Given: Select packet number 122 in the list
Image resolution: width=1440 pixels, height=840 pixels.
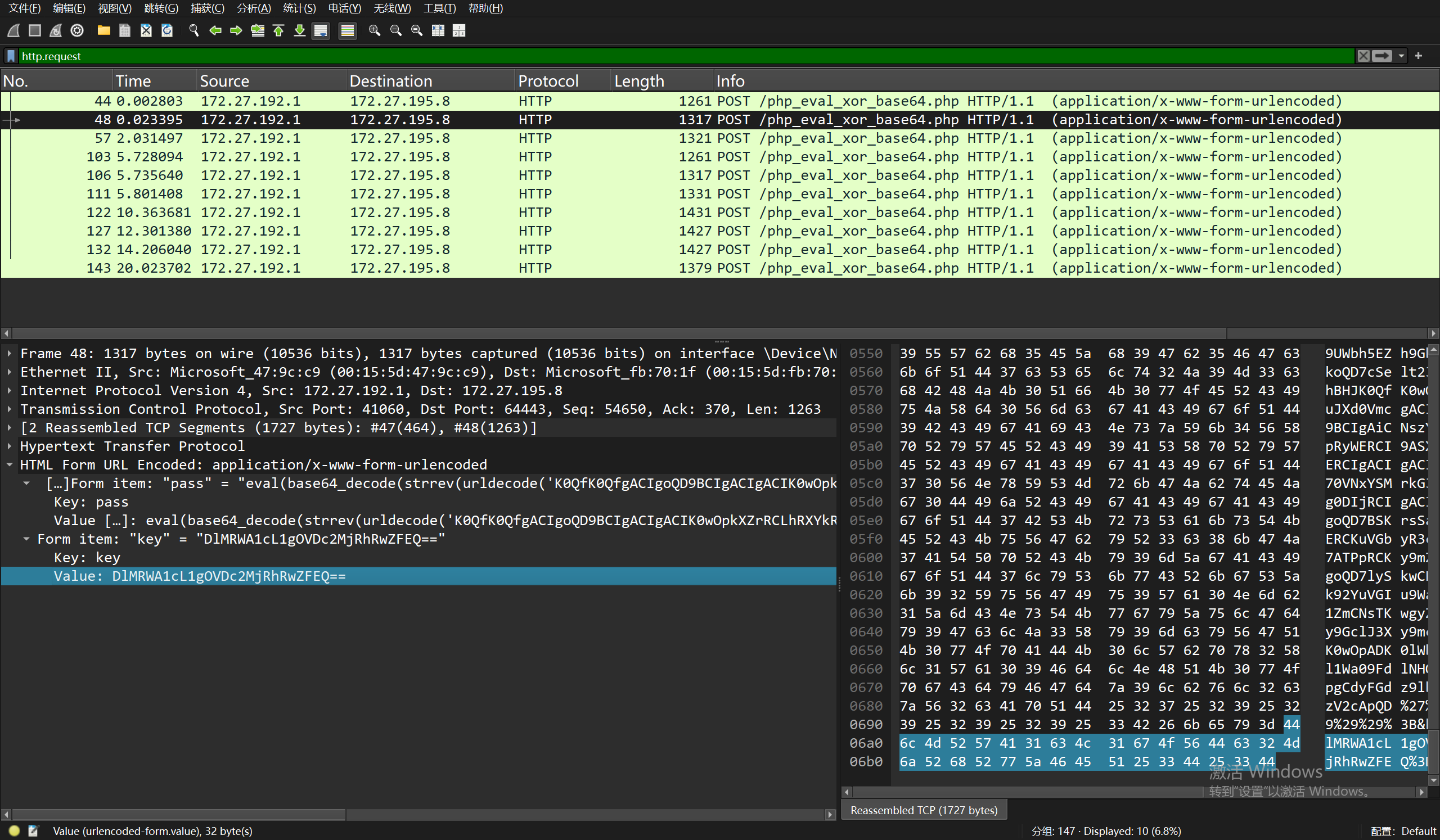Looking at the screenshot, I should pyautogui.click(x=400, y=213).
